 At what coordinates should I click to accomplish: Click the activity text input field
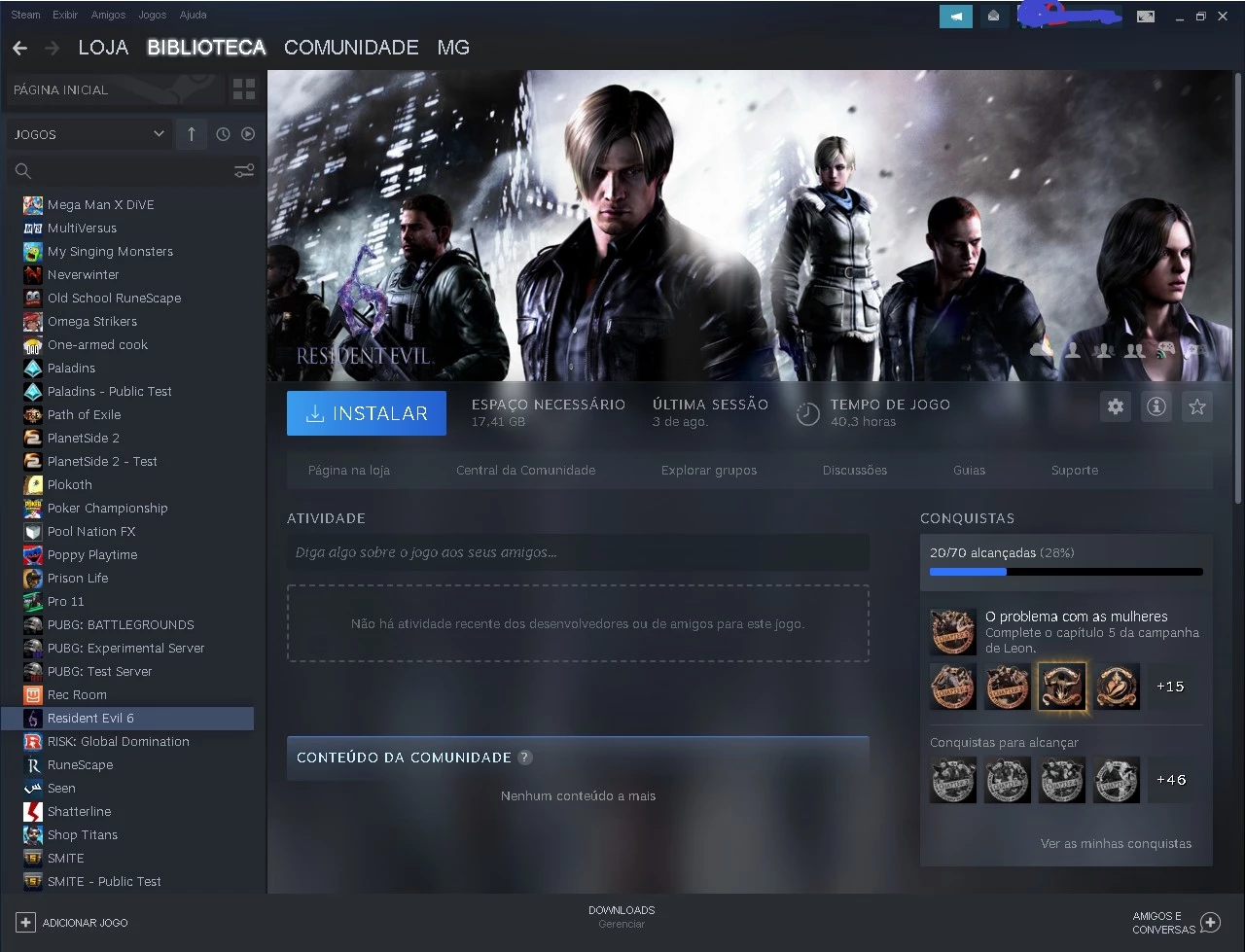tap(578, 552)
